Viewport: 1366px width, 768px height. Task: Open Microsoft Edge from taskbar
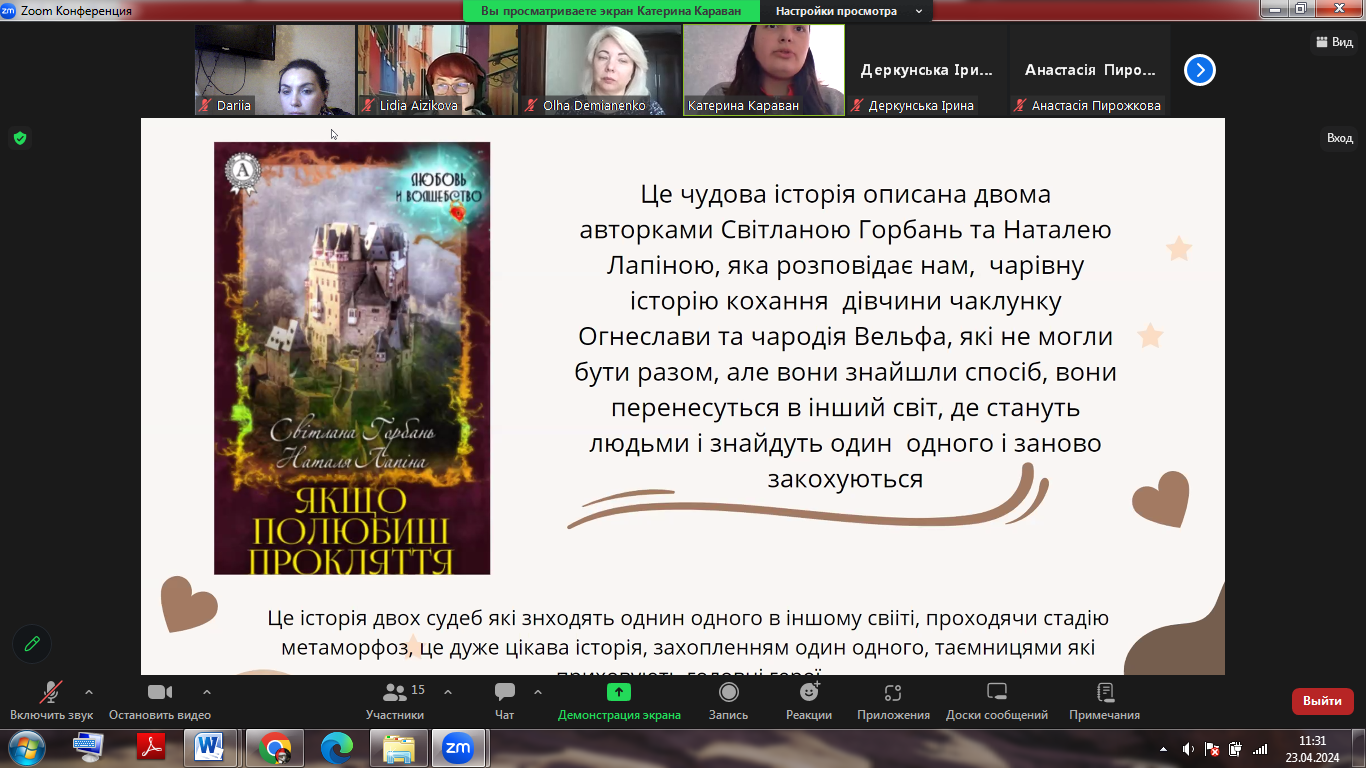point(337,748)
